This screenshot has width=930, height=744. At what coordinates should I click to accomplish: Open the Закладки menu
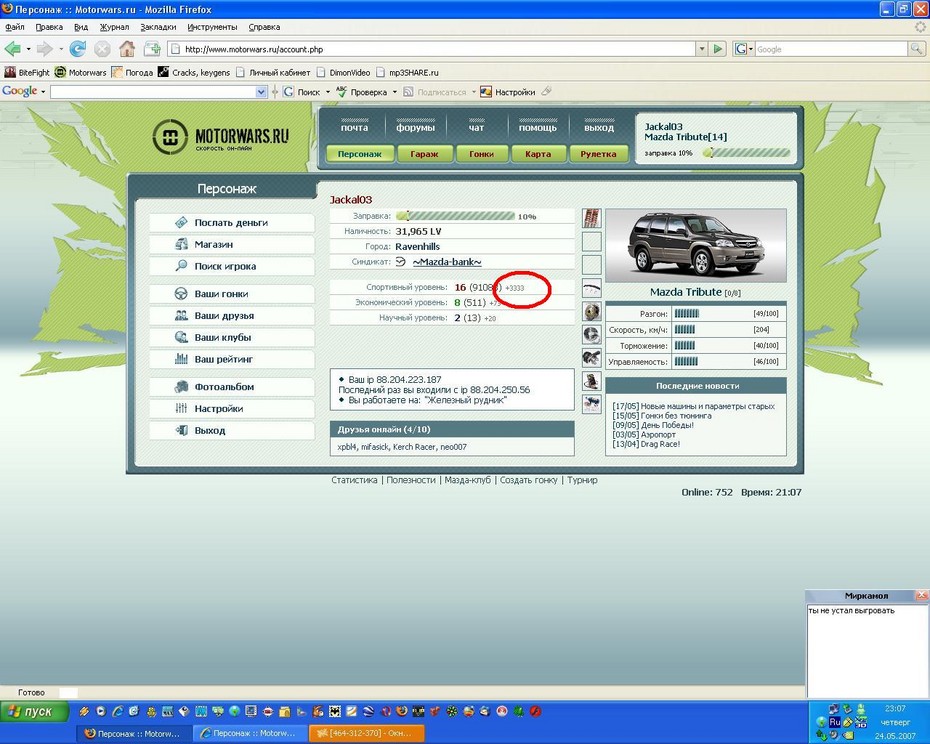(x=158, y=27)
